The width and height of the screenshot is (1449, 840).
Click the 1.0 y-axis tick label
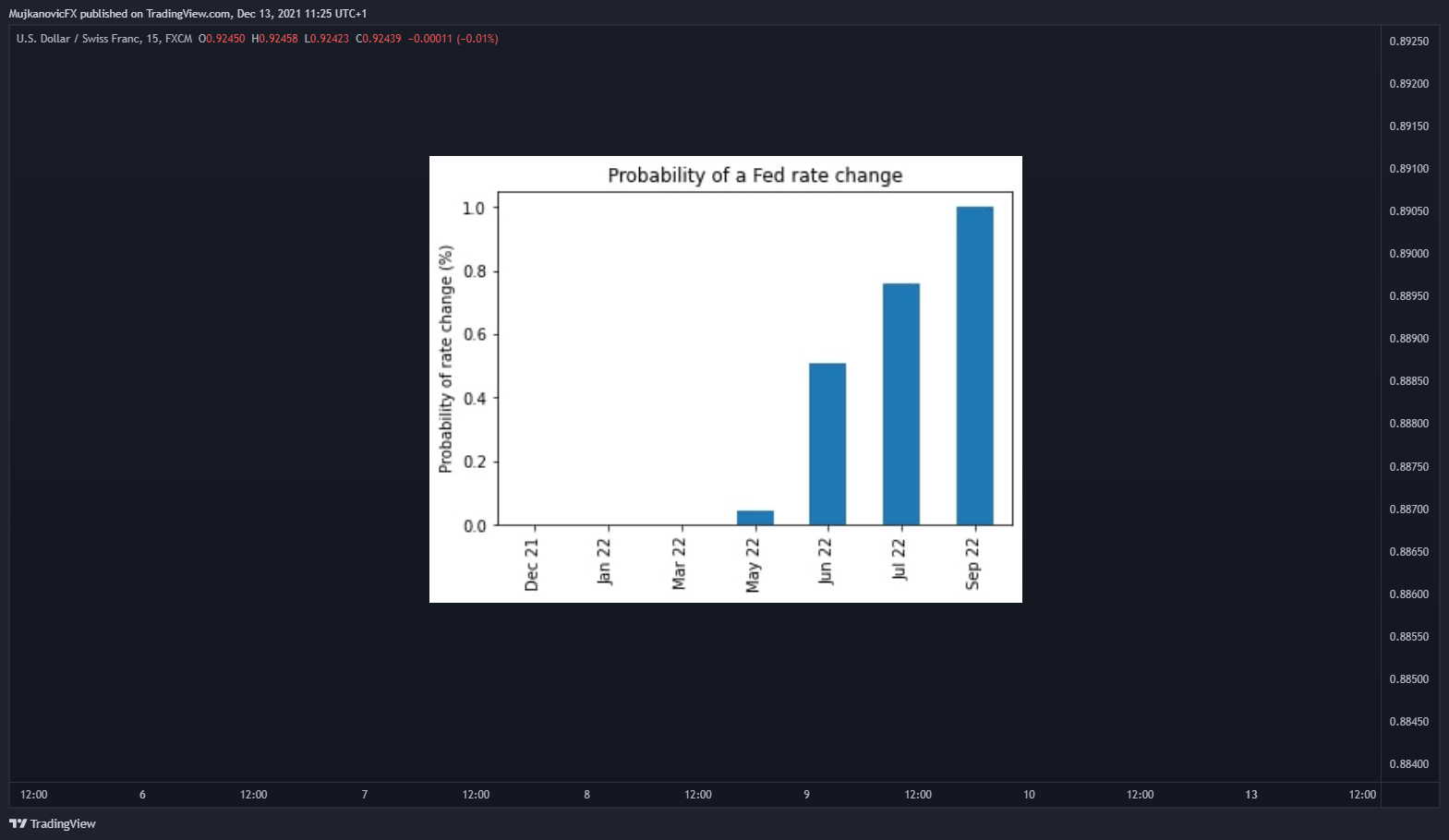(474, 208)
